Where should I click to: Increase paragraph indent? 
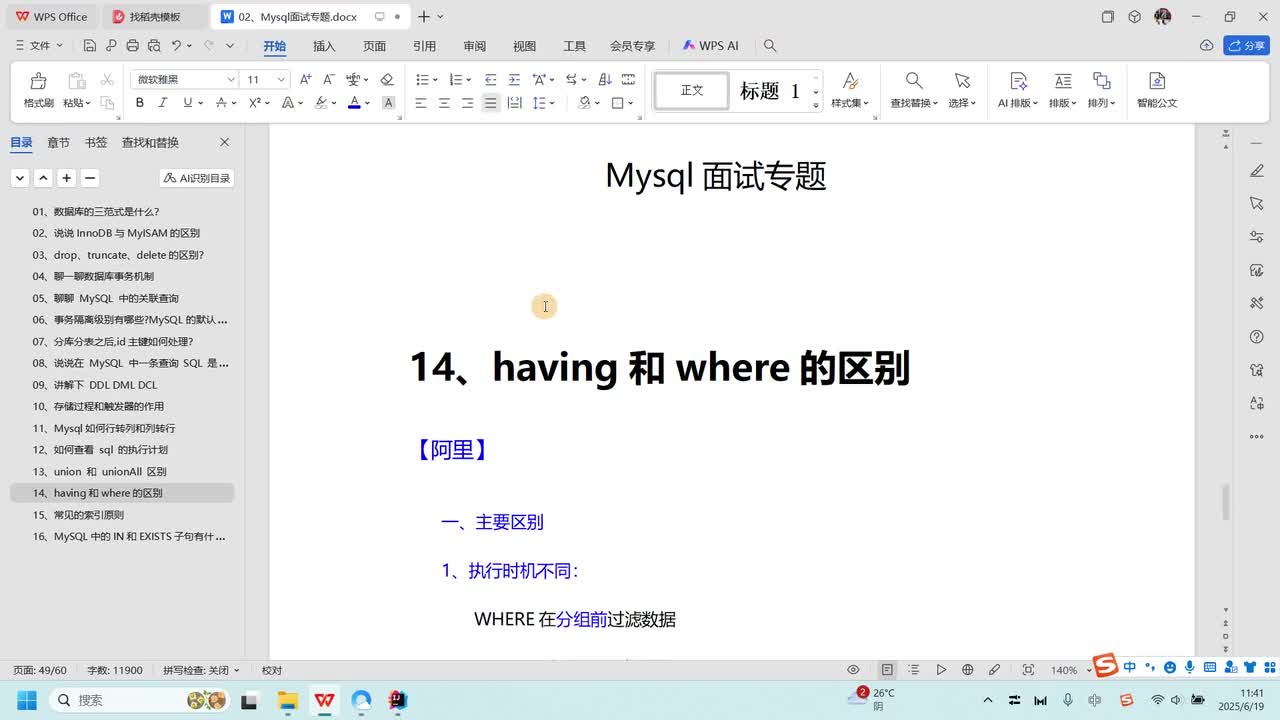tap(514, 79)
